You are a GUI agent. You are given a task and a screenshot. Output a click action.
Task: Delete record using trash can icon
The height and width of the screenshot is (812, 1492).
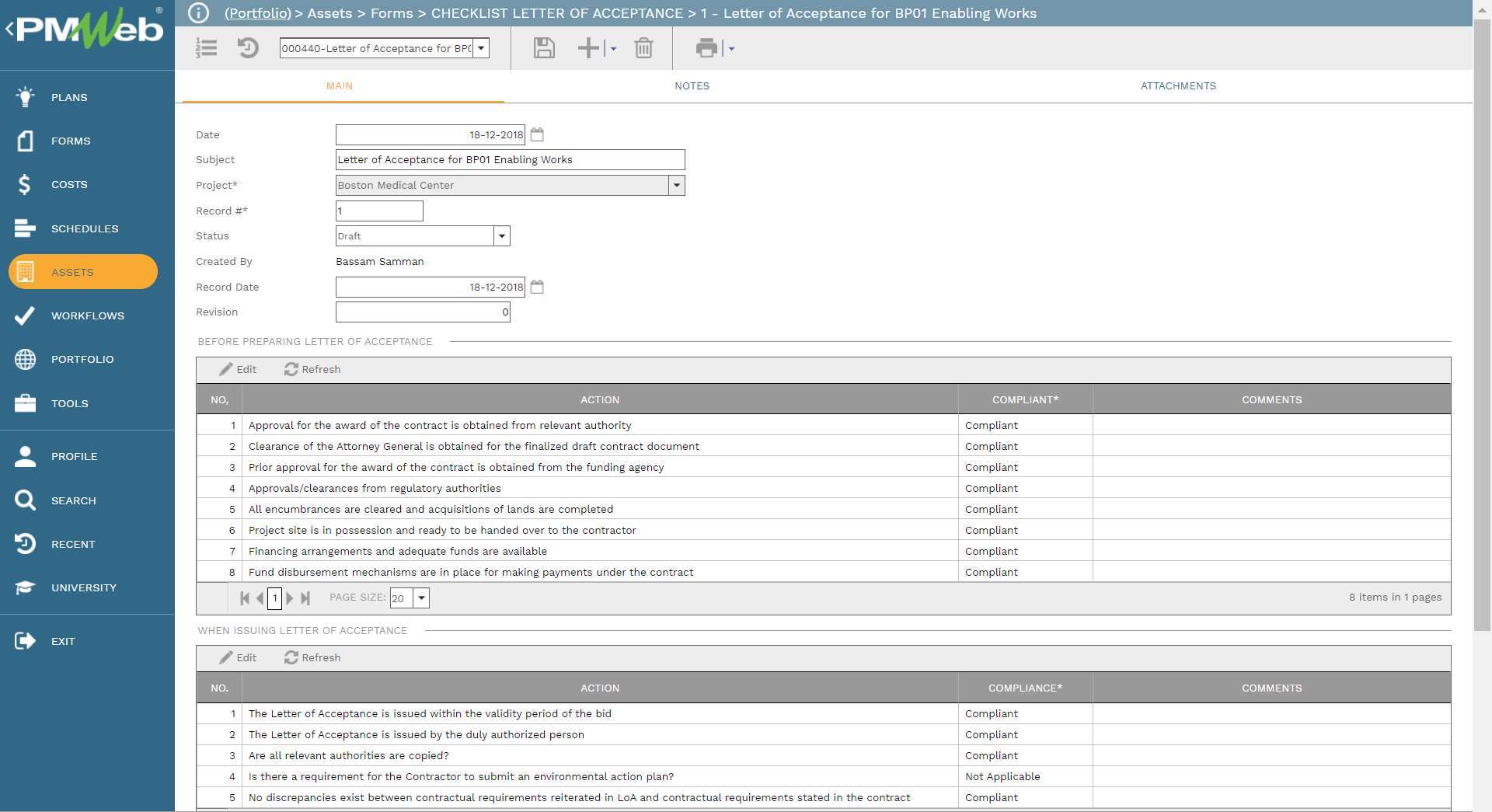[x=643, y=48]
